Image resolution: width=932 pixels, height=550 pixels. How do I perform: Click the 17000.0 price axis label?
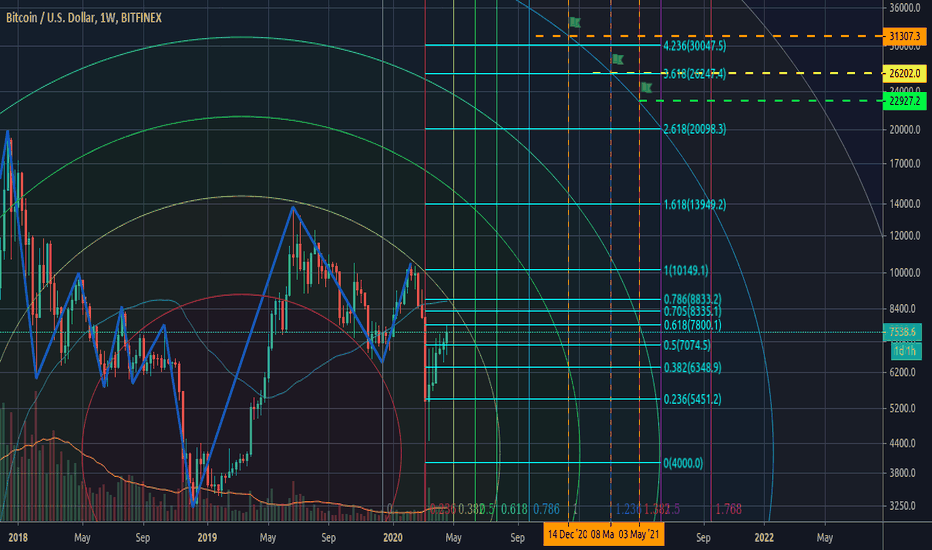(x=905, y=164)
